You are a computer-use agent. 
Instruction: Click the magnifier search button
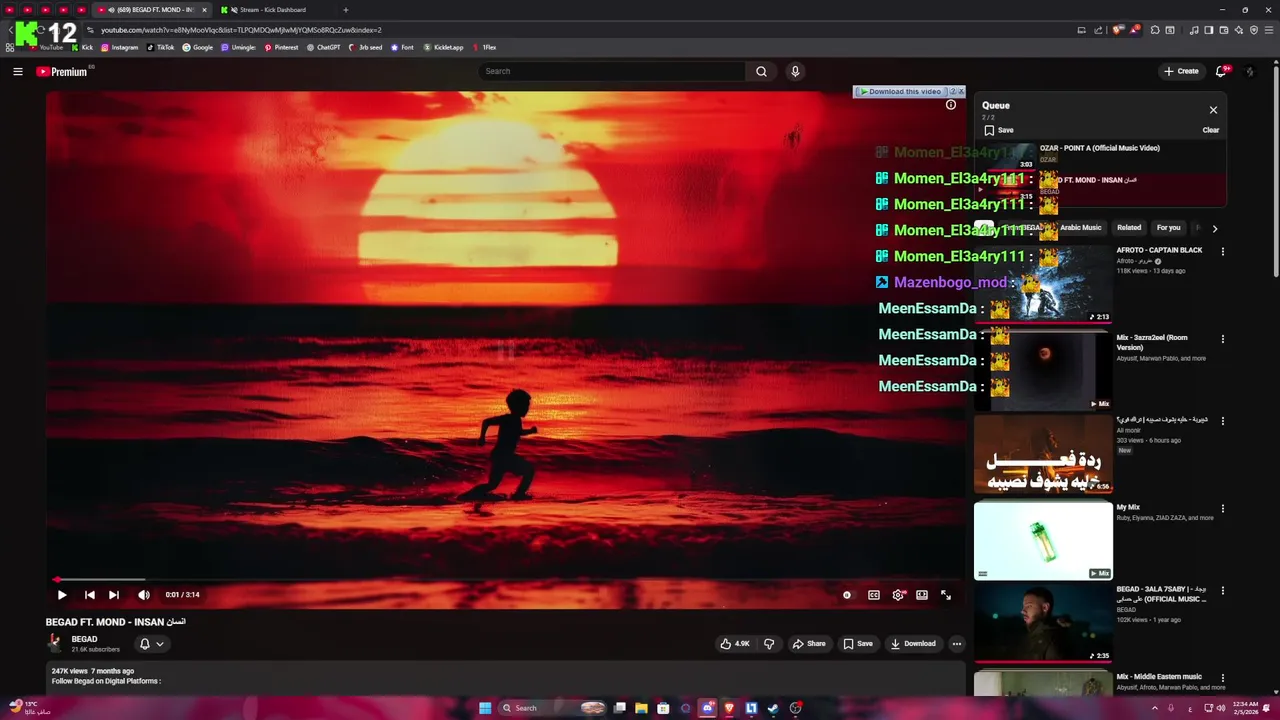tap(761, 71)
